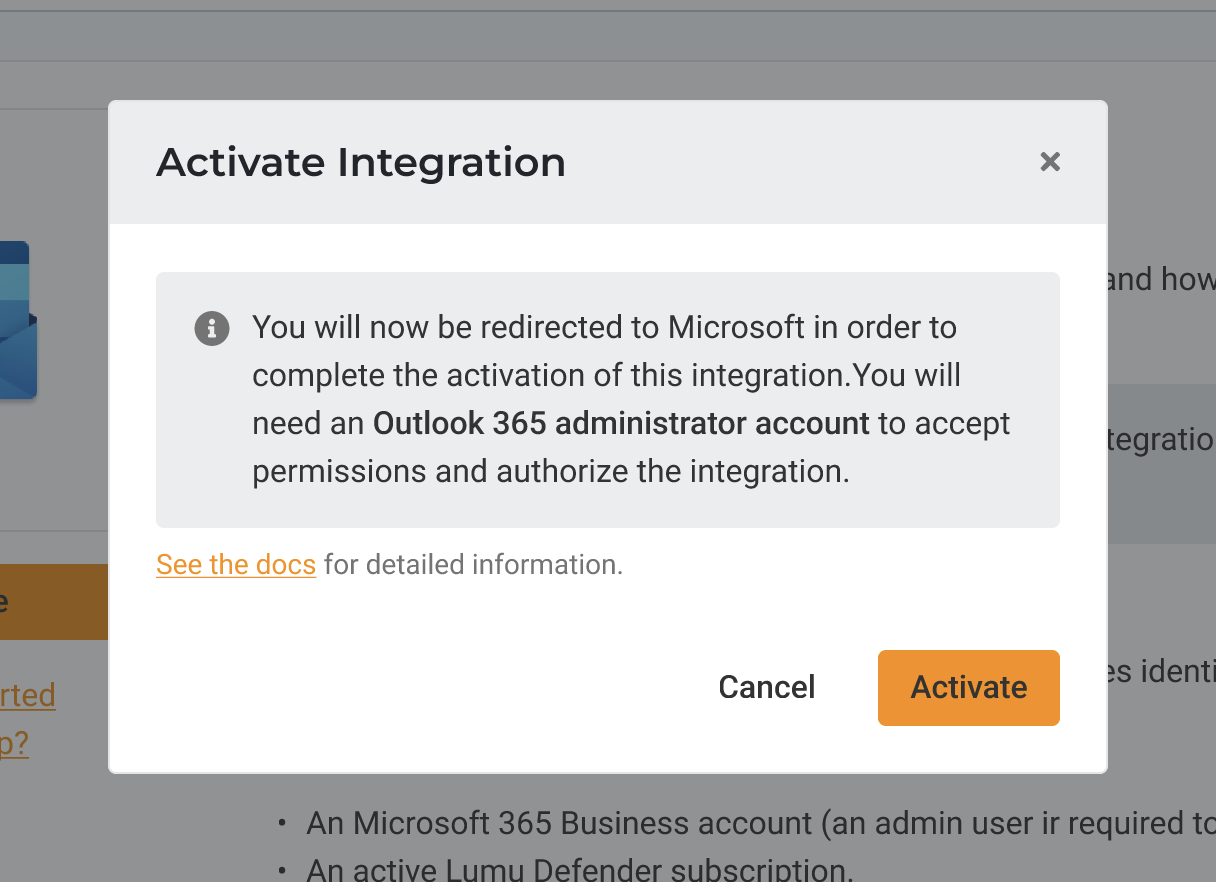This screenshot has width=1216, height=882.
Task: Click the "and how" text behind the dialog
Action: [x=1160, y=279]
